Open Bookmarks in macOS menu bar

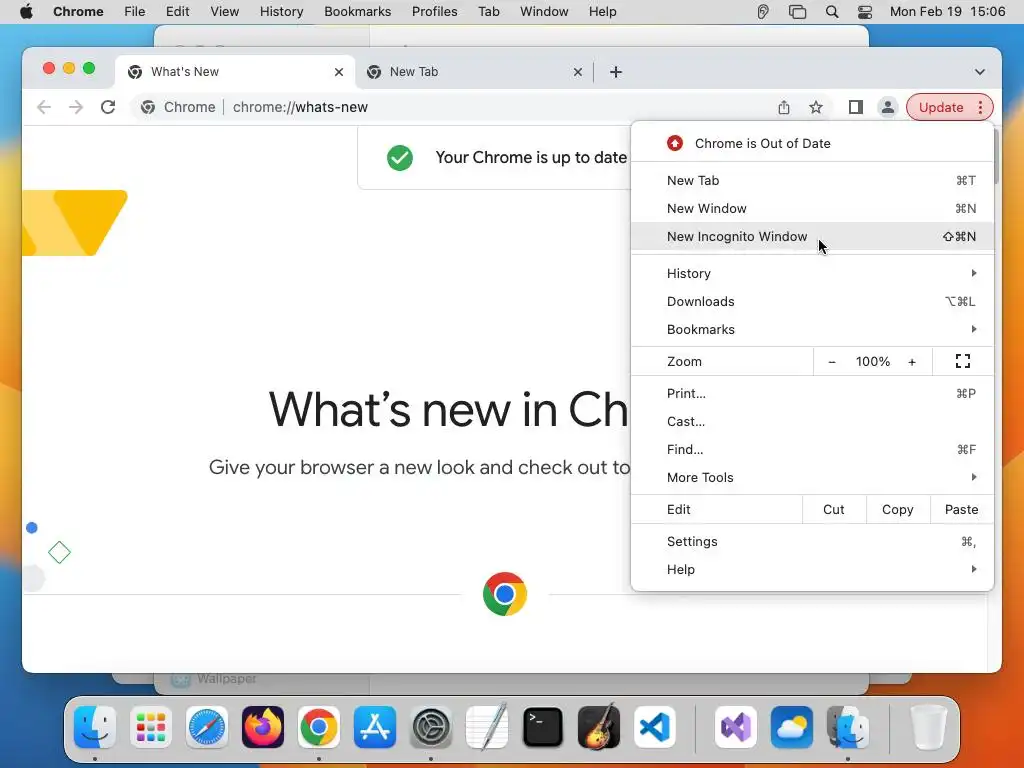357,12
